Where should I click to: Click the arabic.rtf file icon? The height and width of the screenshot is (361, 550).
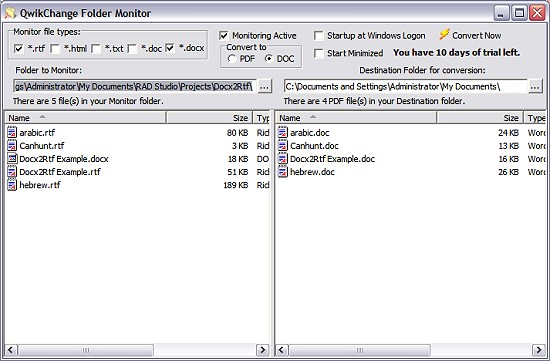12,133
